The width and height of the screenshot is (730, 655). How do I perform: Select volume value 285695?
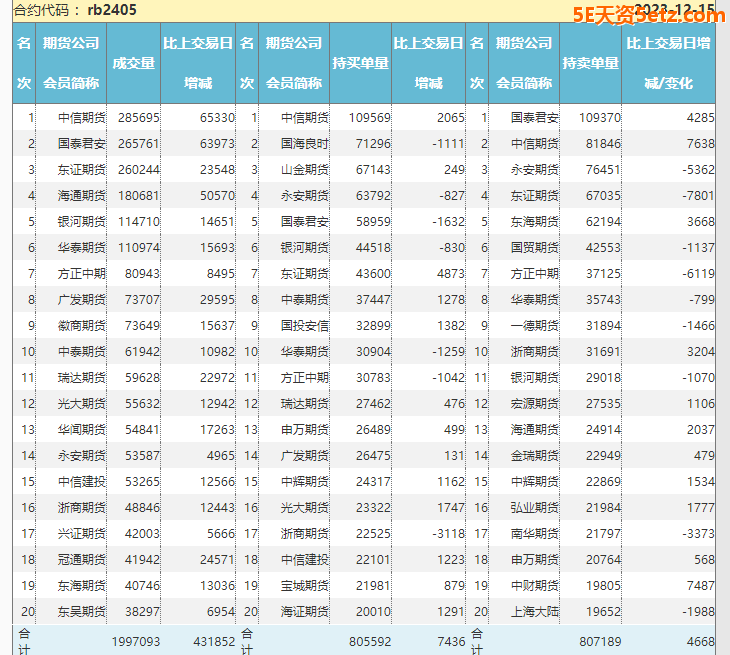tap(139, 118)
